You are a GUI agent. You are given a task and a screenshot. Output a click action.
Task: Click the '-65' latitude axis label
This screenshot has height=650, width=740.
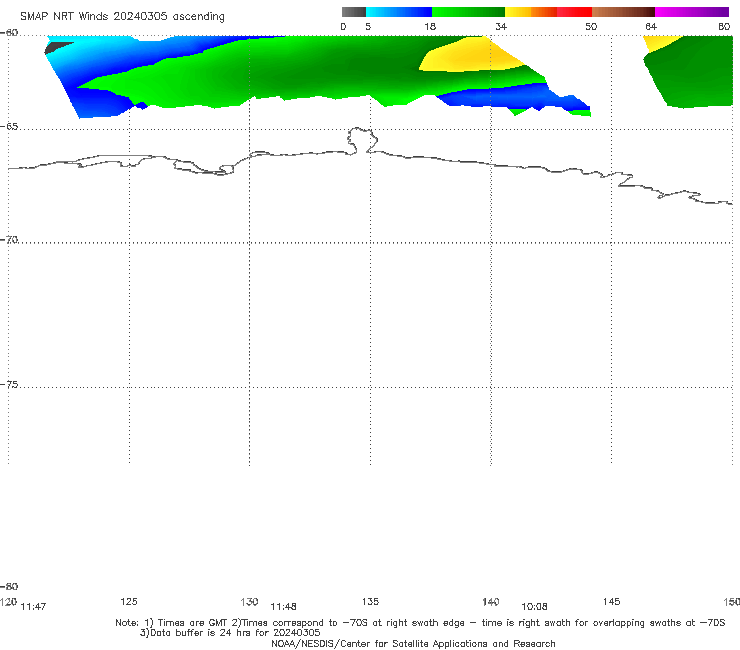click(x=9, y=127)
